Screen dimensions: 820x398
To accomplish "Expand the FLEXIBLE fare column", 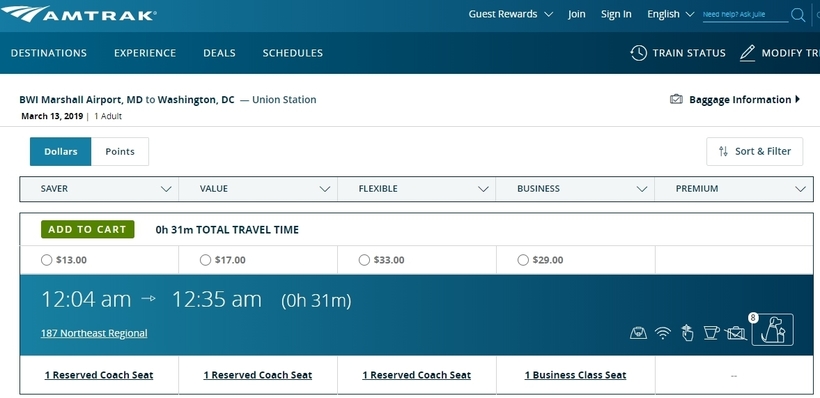I will 416,189.
